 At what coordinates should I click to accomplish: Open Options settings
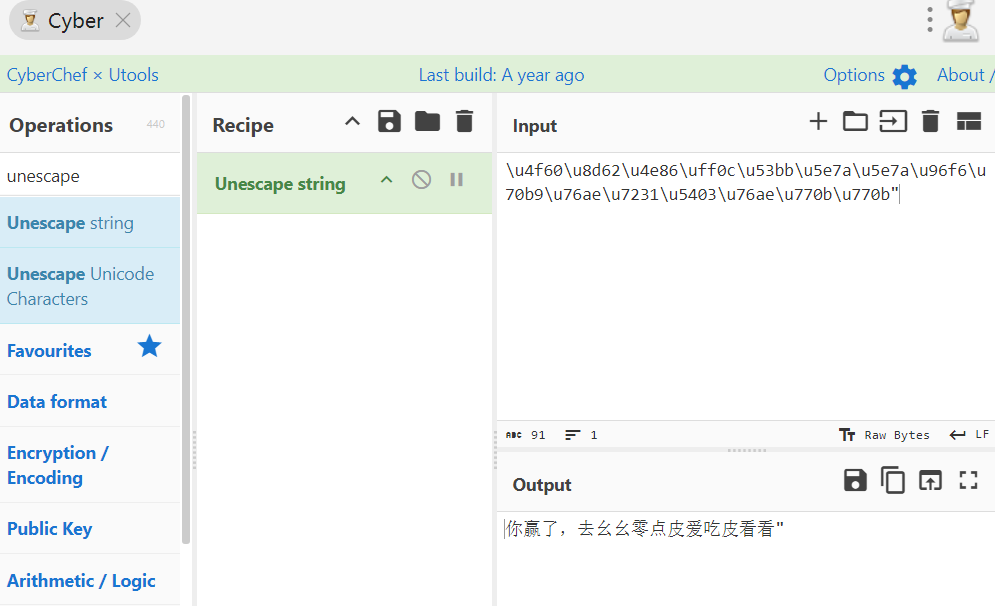(x=853, y=75)
